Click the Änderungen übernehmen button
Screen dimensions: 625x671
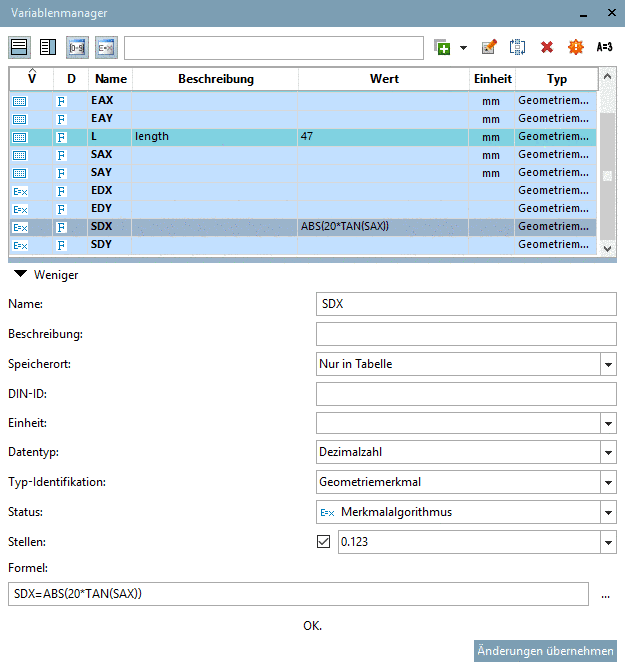tap(545, 651)
